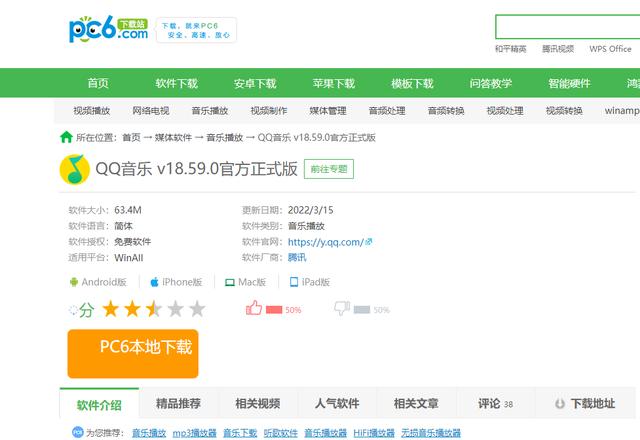This screenshot has height=440, width=640.
Task: Open the https://y.qq.com/ official site link
Action: [x=325, y=242]
